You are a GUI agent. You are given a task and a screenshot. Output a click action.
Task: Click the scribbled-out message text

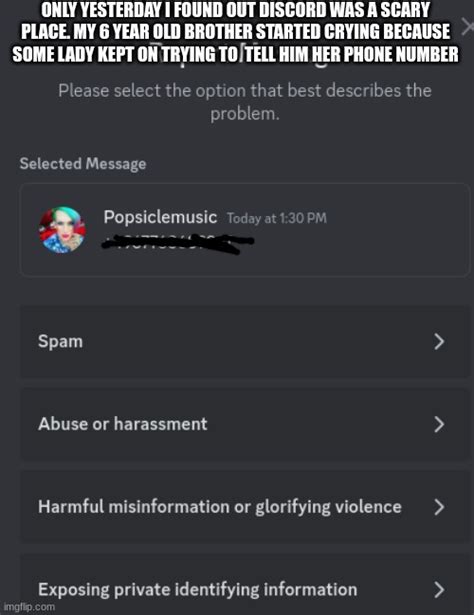pyautogui.click(x=178, y=243)
